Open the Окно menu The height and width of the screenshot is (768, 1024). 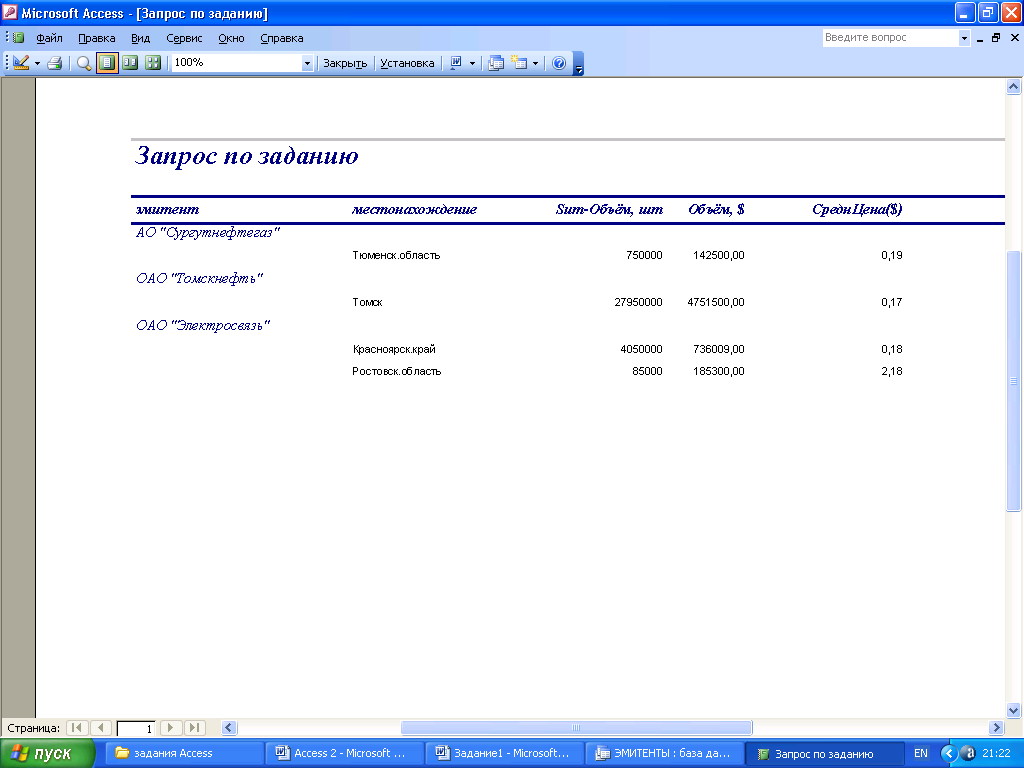[x=231, y=38]
